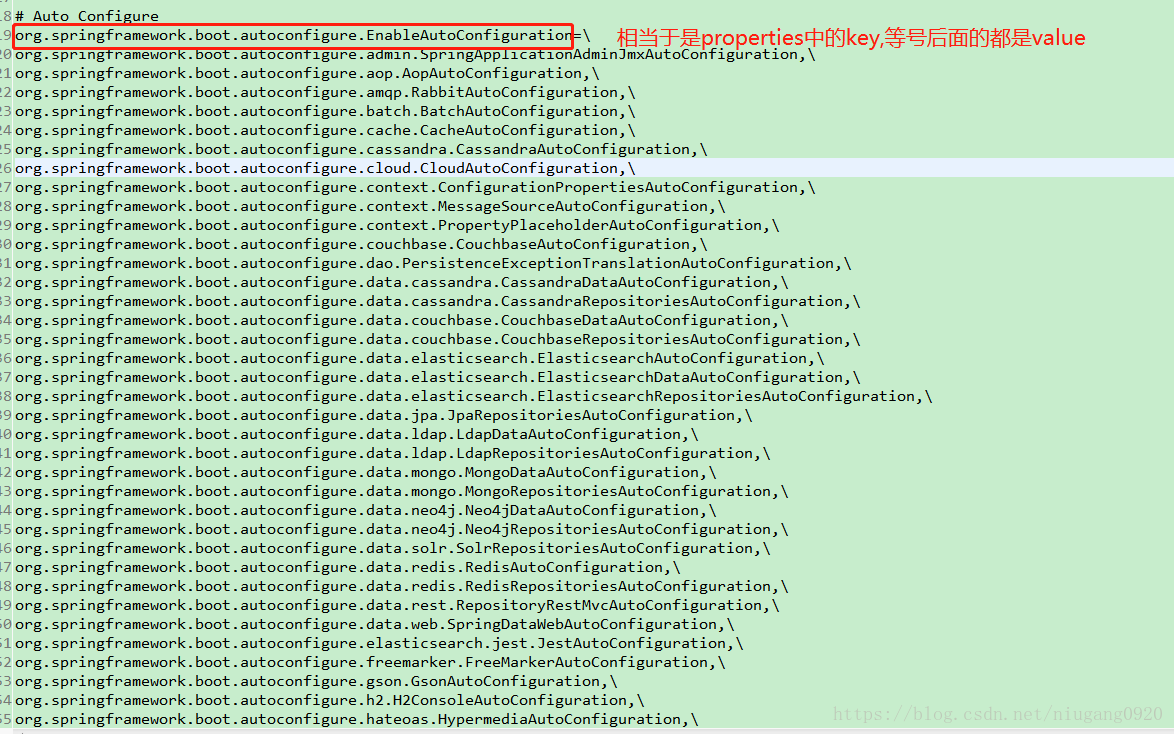Click the couchbase.CouchbaseAutoConfiguration line
This screenshot has height=734, width=1174.
point(361,244)
